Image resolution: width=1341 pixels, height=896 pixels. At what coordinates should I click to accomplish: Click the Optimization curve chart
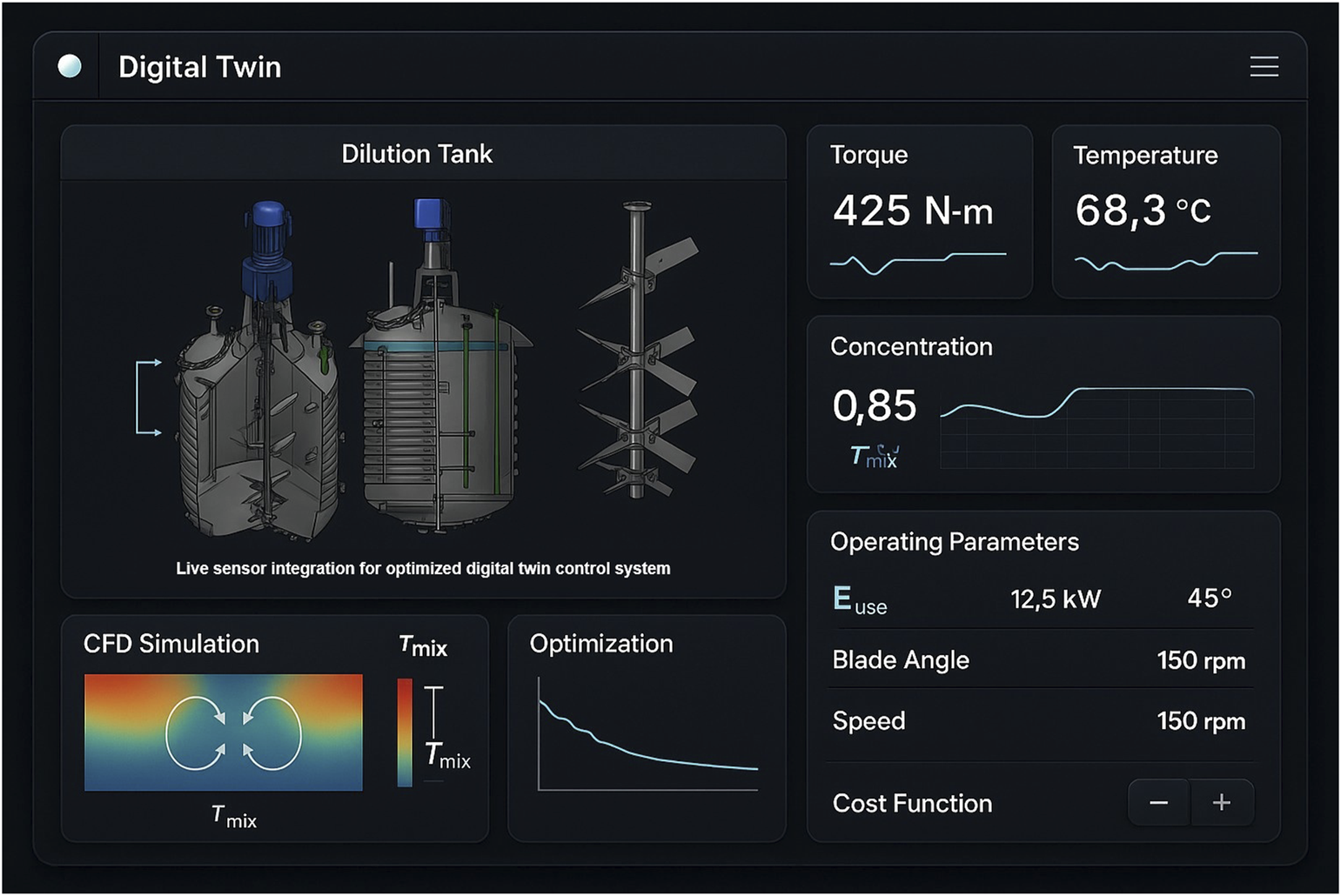(x=647, y=735)
